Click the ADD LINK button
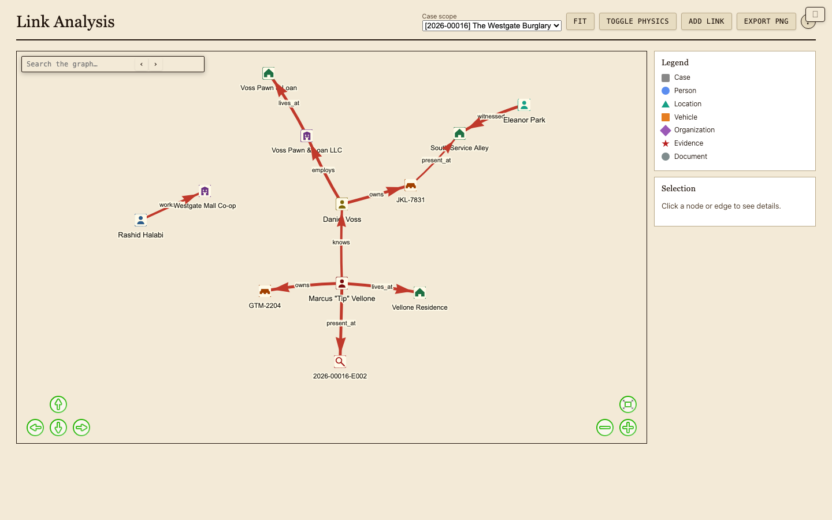The height and width of the screenshot is (520, 832). [706, 21]
